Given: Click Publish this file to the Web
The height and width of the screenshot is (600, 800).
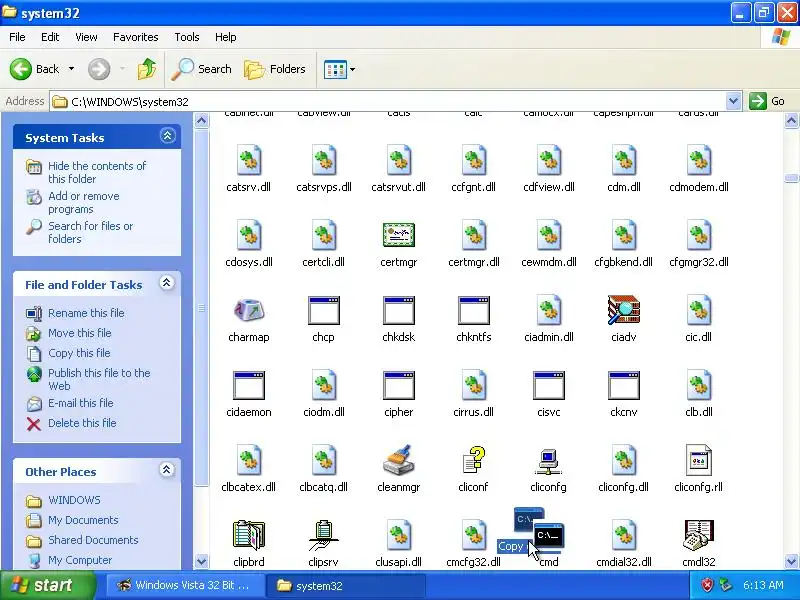Looking at the screenshot, I should coord(99,379).
